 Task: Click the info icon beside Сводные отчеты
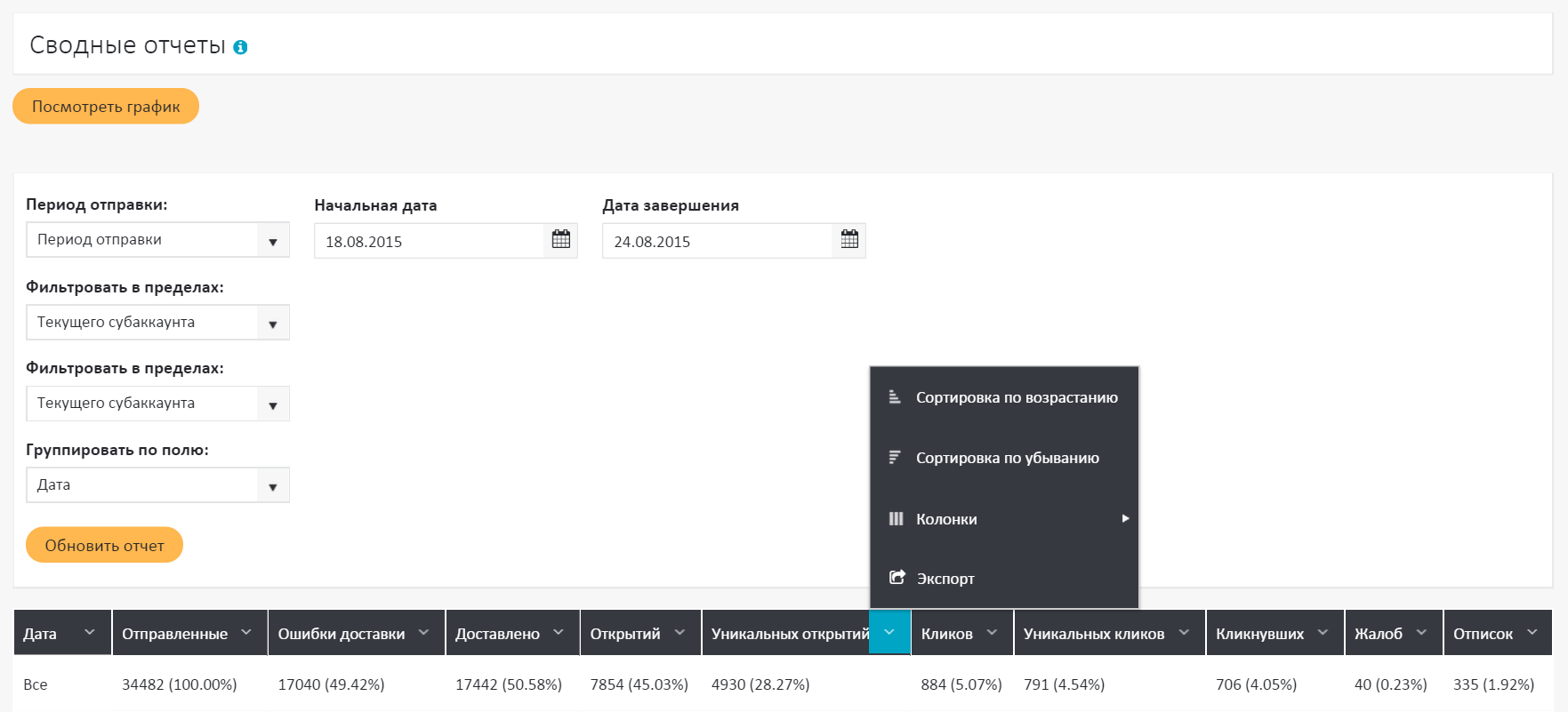[x=240, y=47]
